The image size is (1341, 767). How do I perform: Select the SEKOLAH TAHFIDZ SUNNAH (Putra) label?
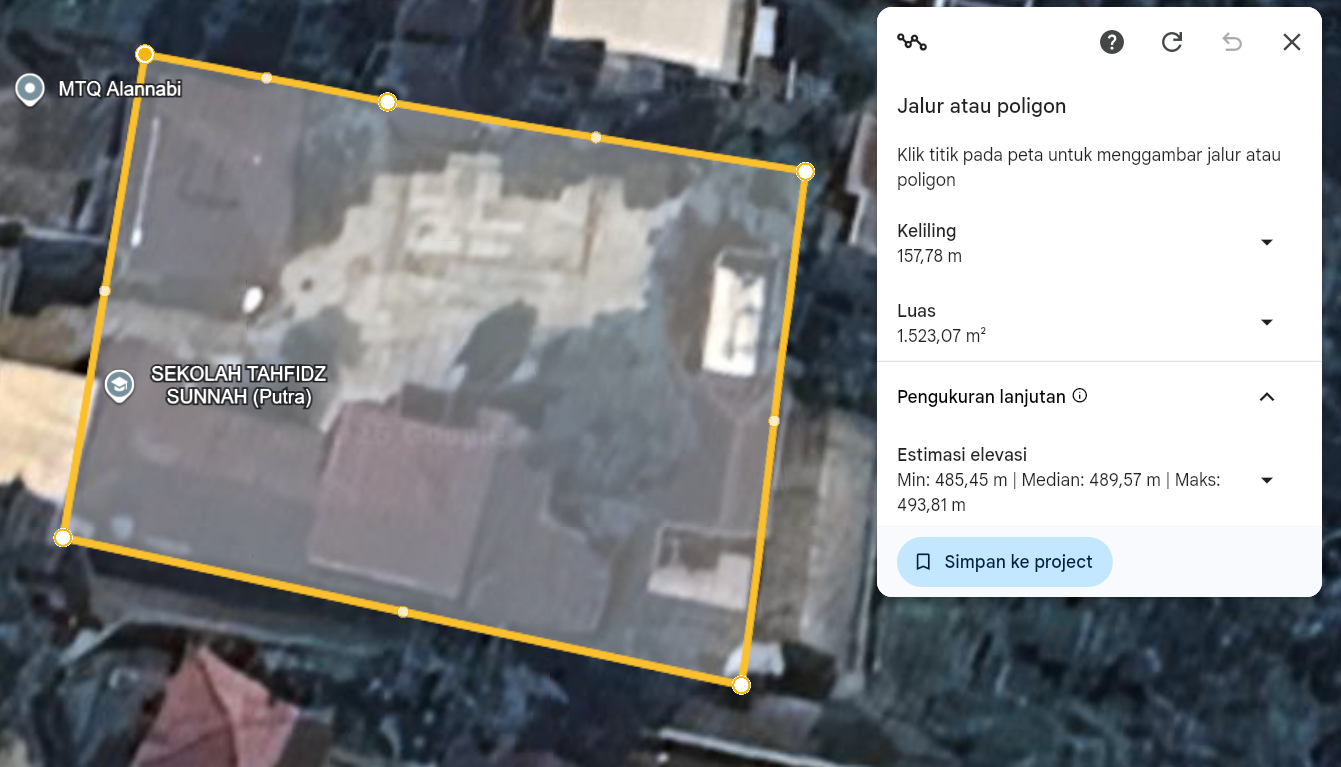point(239,386)
